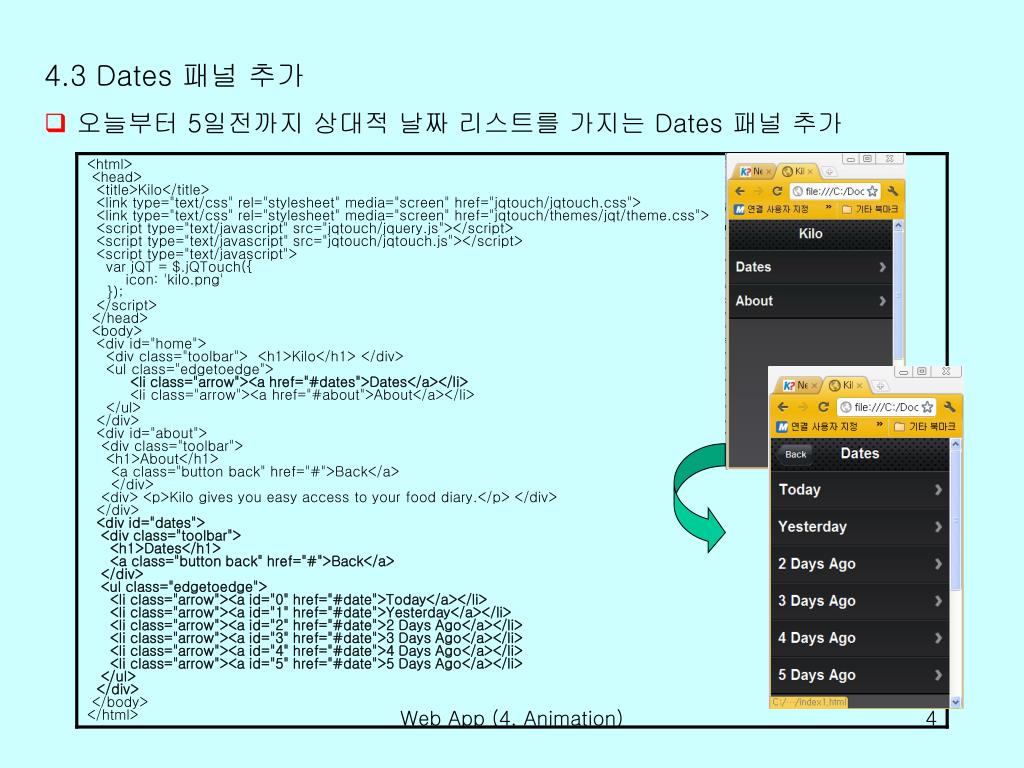Image resolution: width=1024 pixels, height=768 pixels.
Task: Click the 'Dates' heading in the Dates toolbar
Action: (860, 453)
